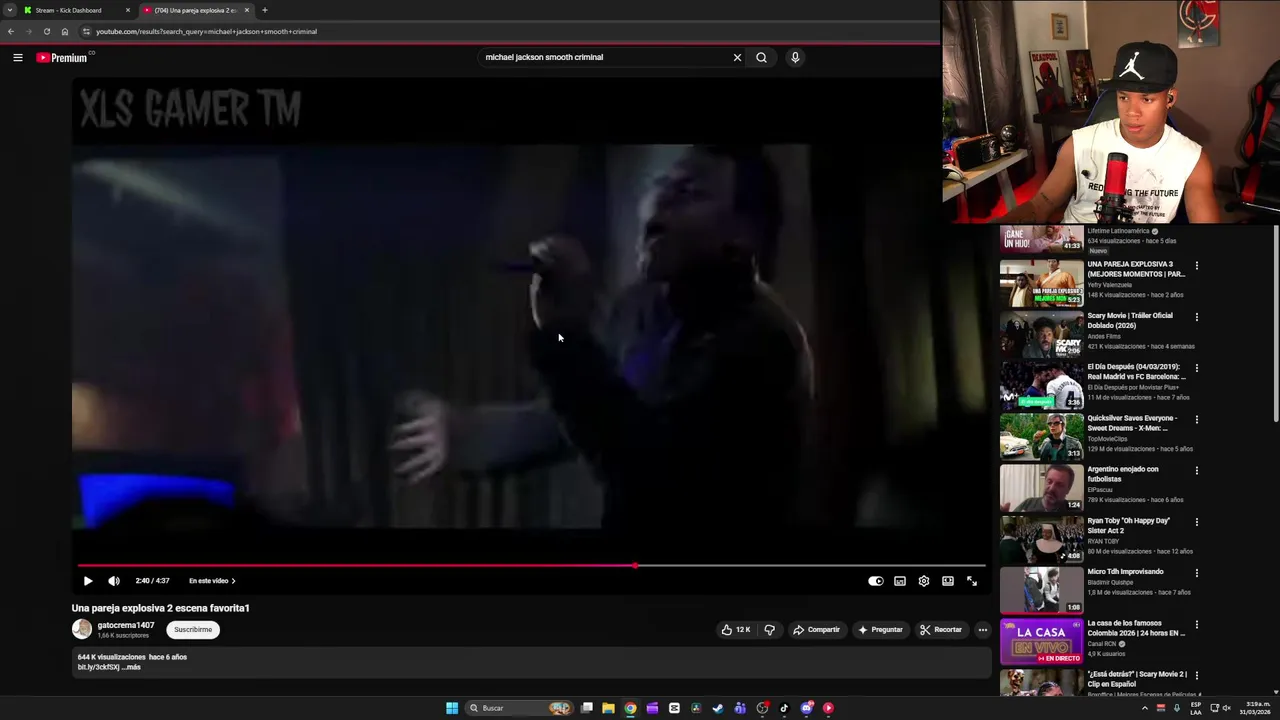This screenshot has width=1280, height=720.
Task: Like the video (12 K)
Action: (735, 630)
